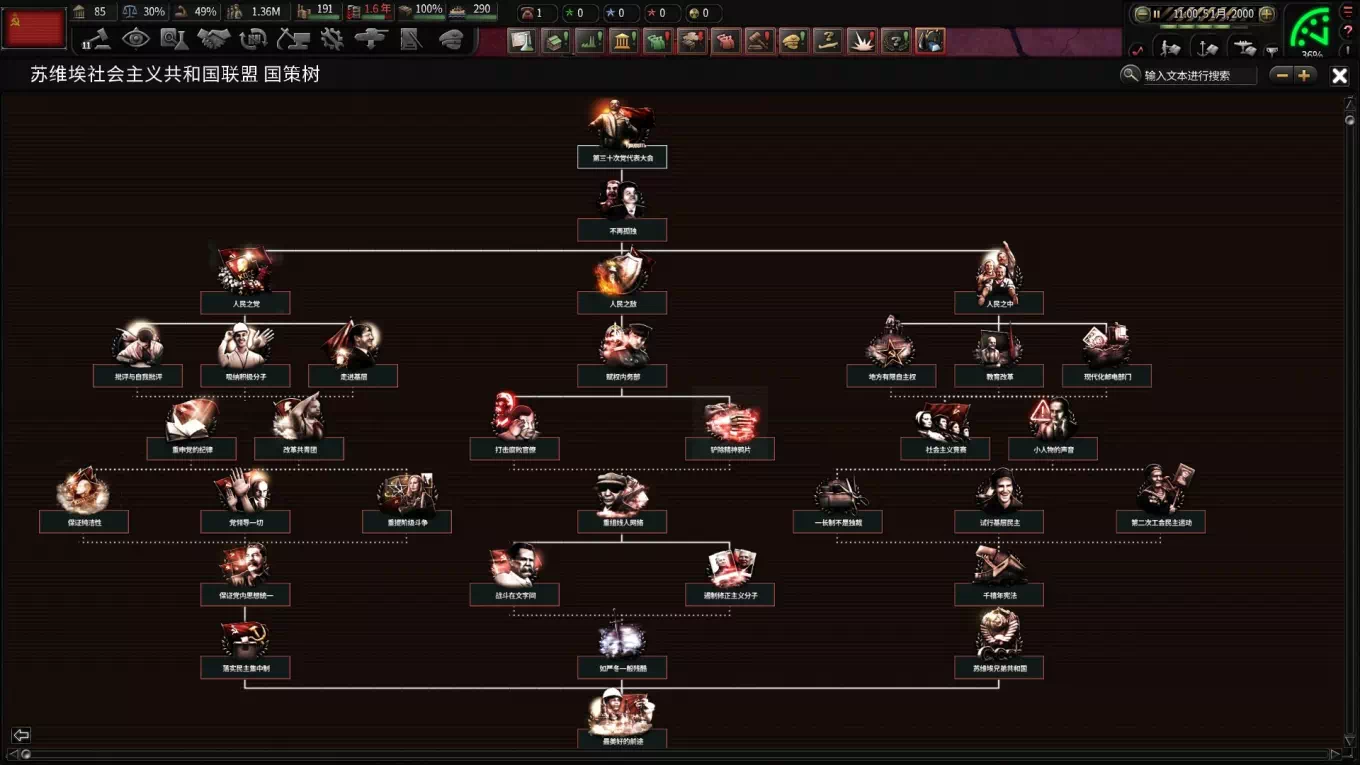Select the 重组线人网络 focus

[622, 522]
